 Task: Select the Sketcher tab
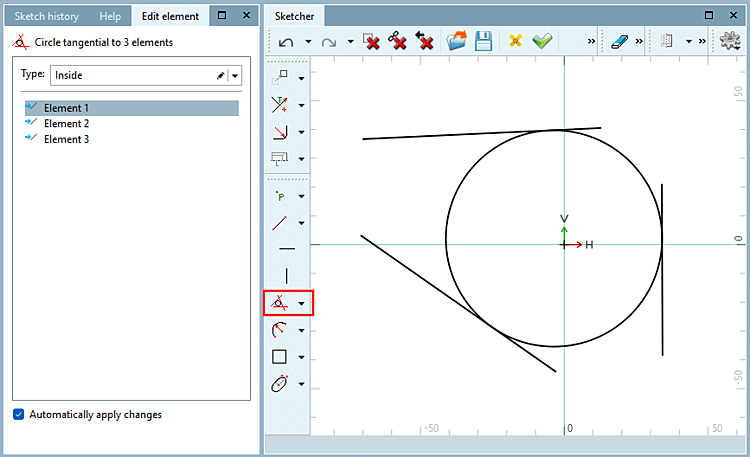294,16
